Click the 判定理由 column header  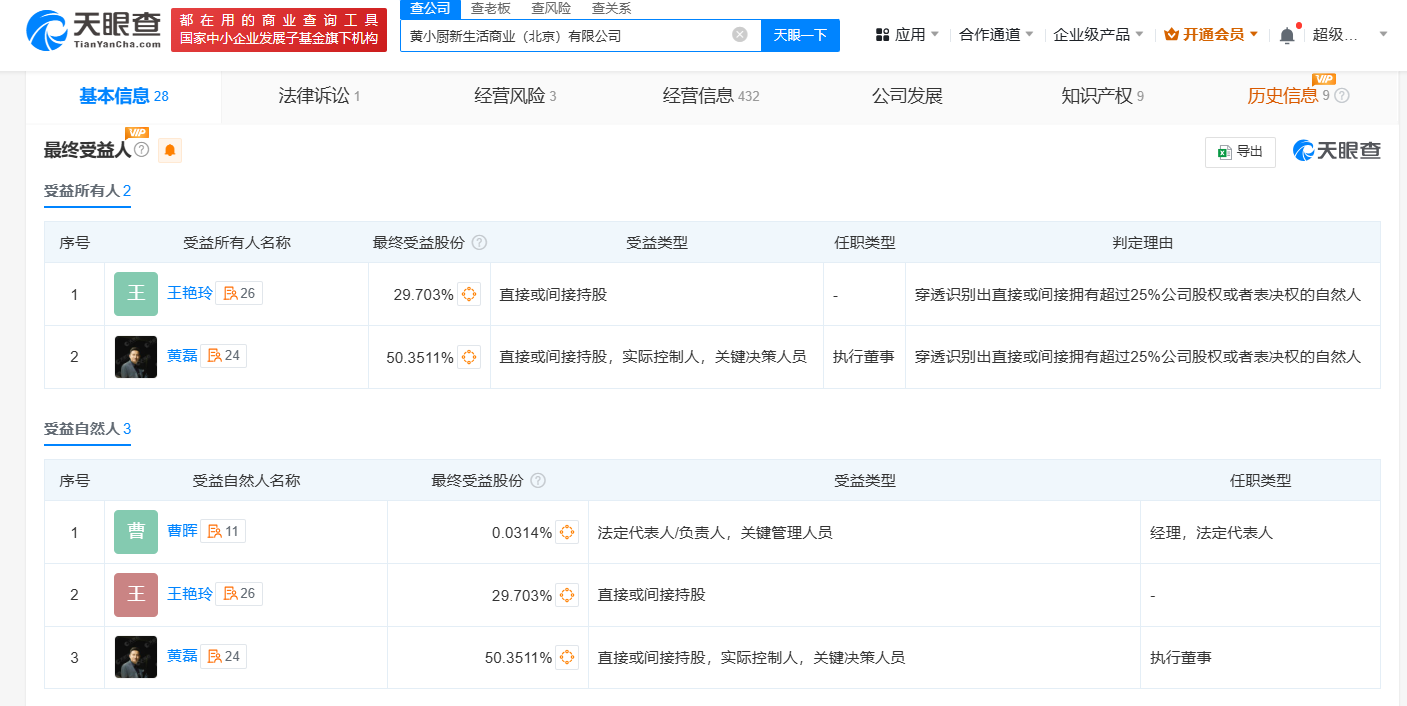pos(1142,243)
